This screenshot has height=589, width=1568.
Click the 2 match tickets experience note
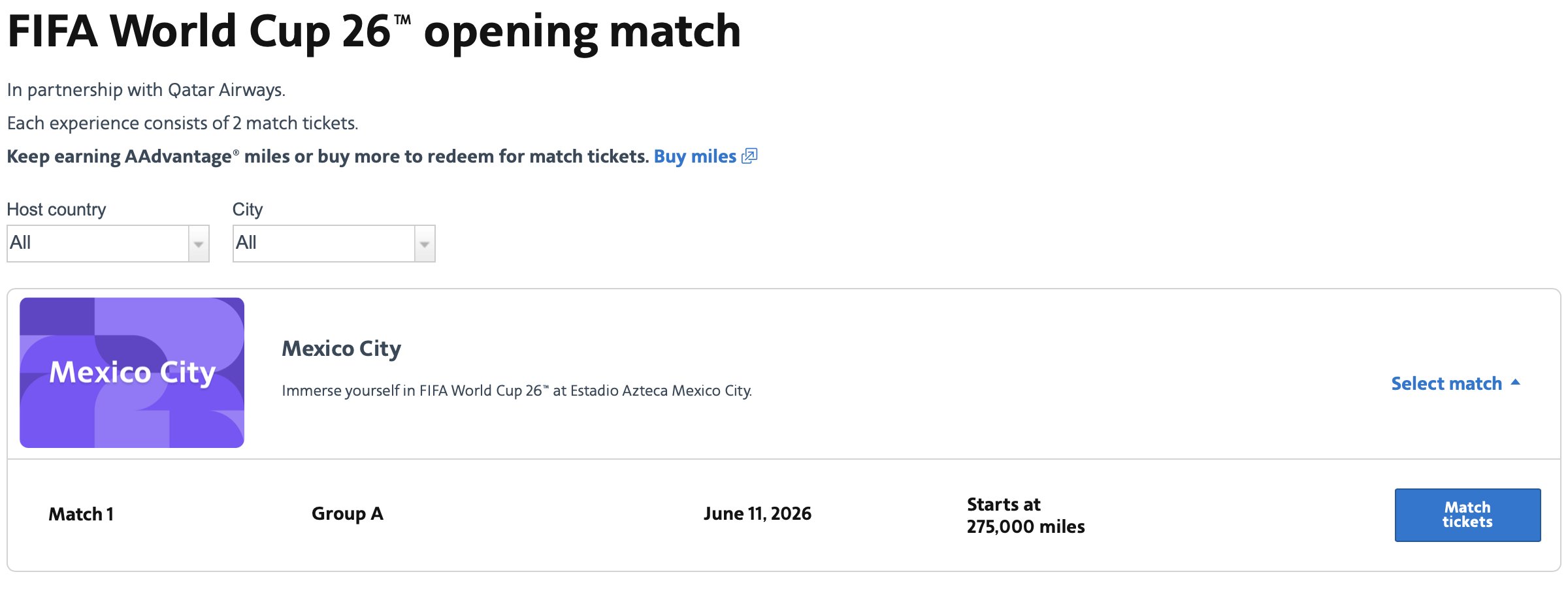coord(182,123)
